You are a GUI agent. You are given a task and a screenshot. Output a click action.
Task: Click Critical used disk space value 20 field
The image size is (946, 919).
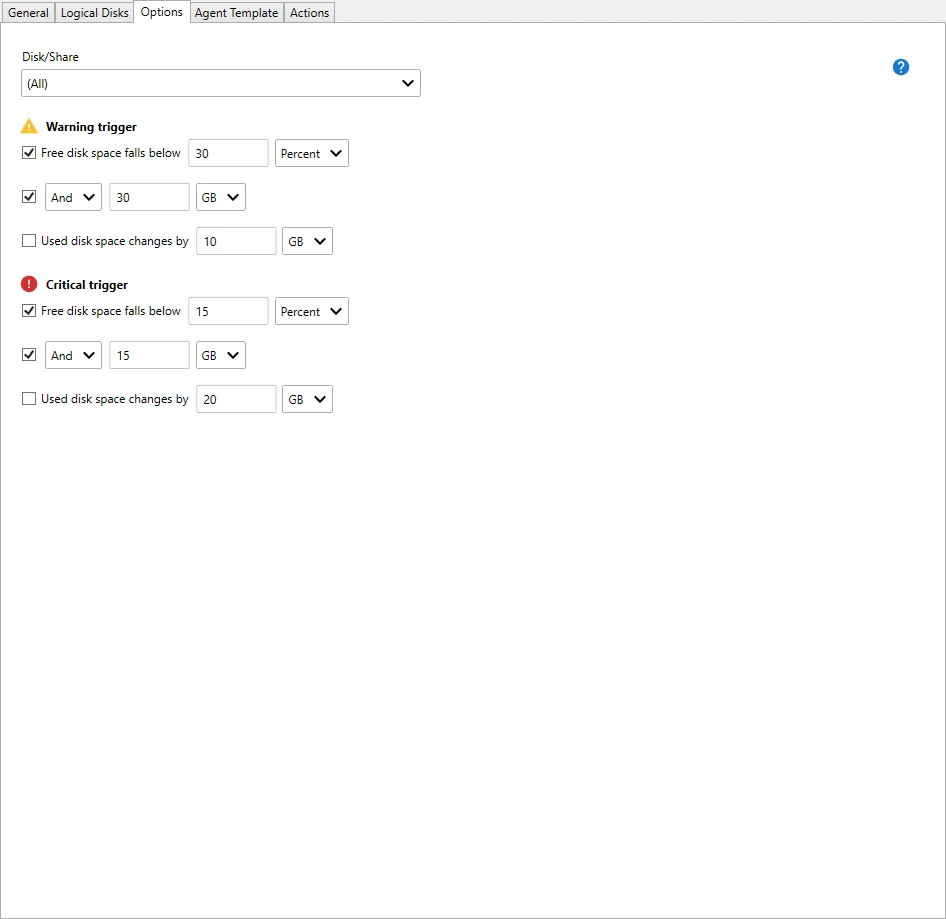(x=236, y=399)
